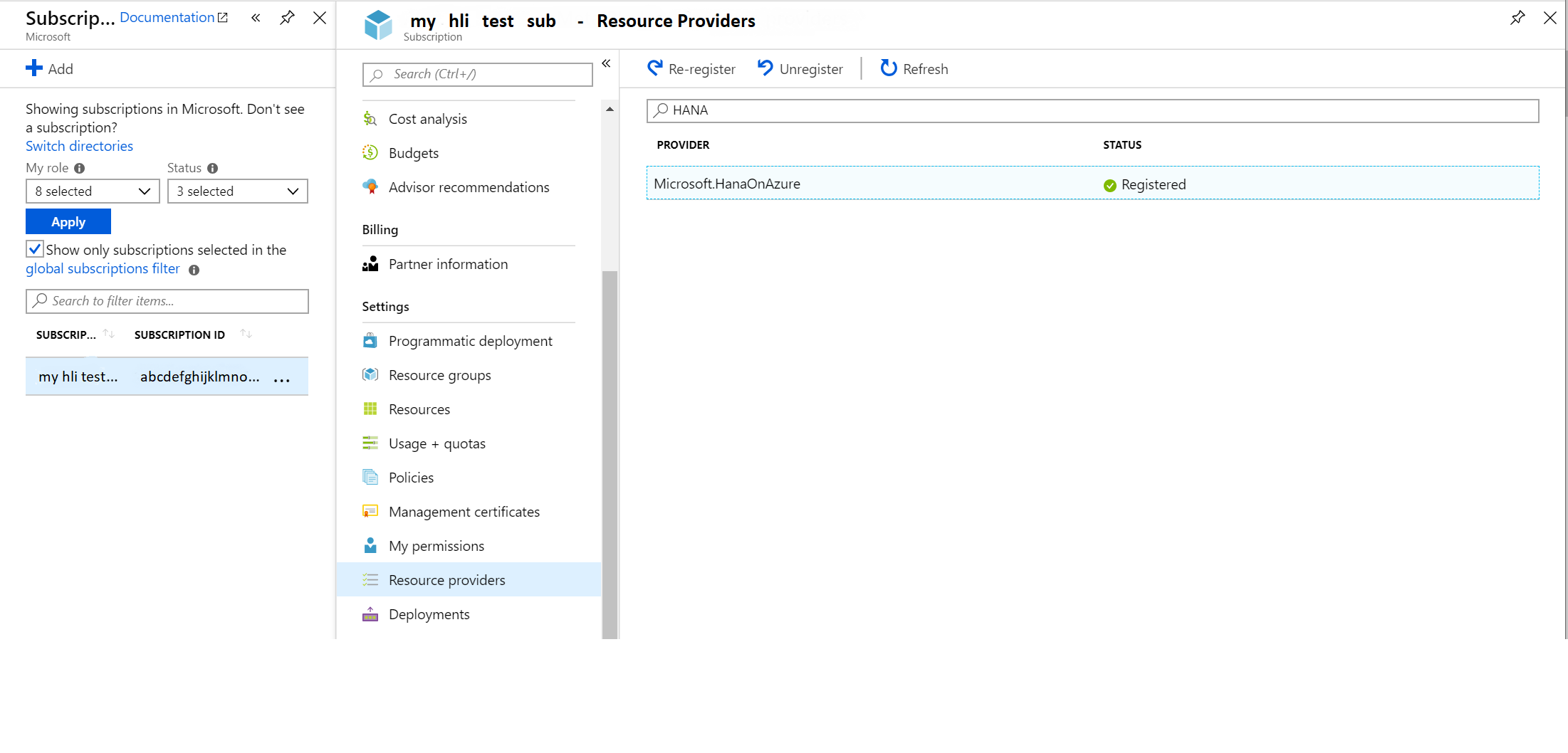
Task: Click the green Registered status icon
Action: 1110,185
